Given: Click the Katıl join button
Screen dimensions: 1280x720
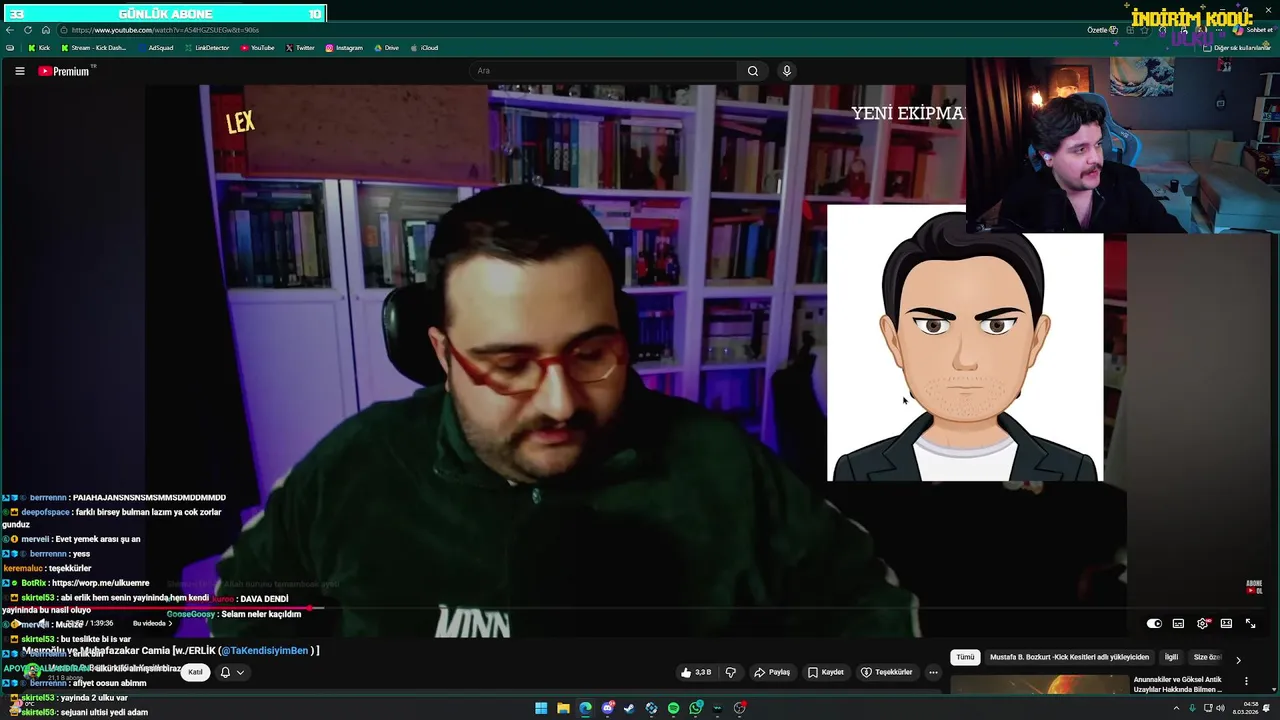Looking at the screenshot, I should [x=196, y=672].
